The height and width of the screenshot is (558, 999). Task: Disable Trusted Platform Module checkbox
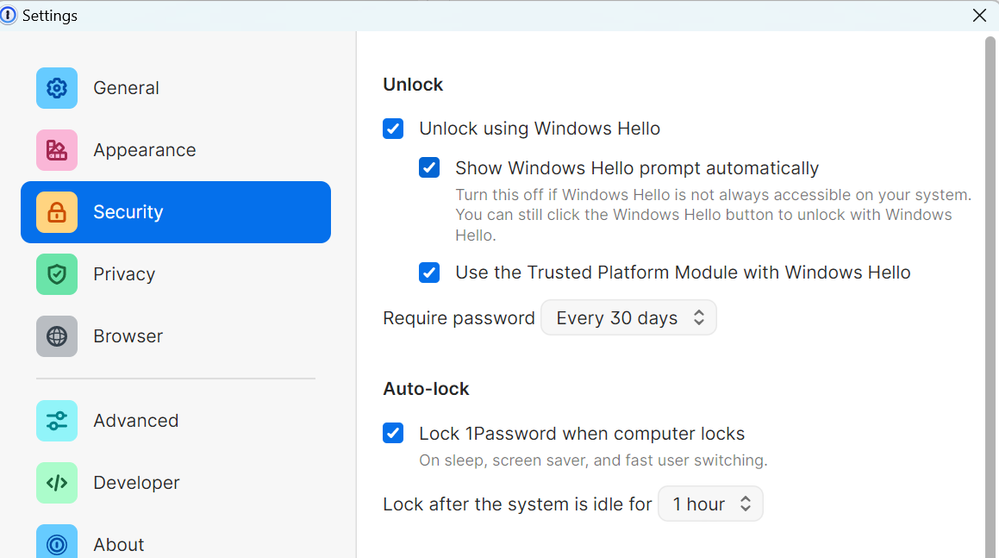click(x=429, y=272)
